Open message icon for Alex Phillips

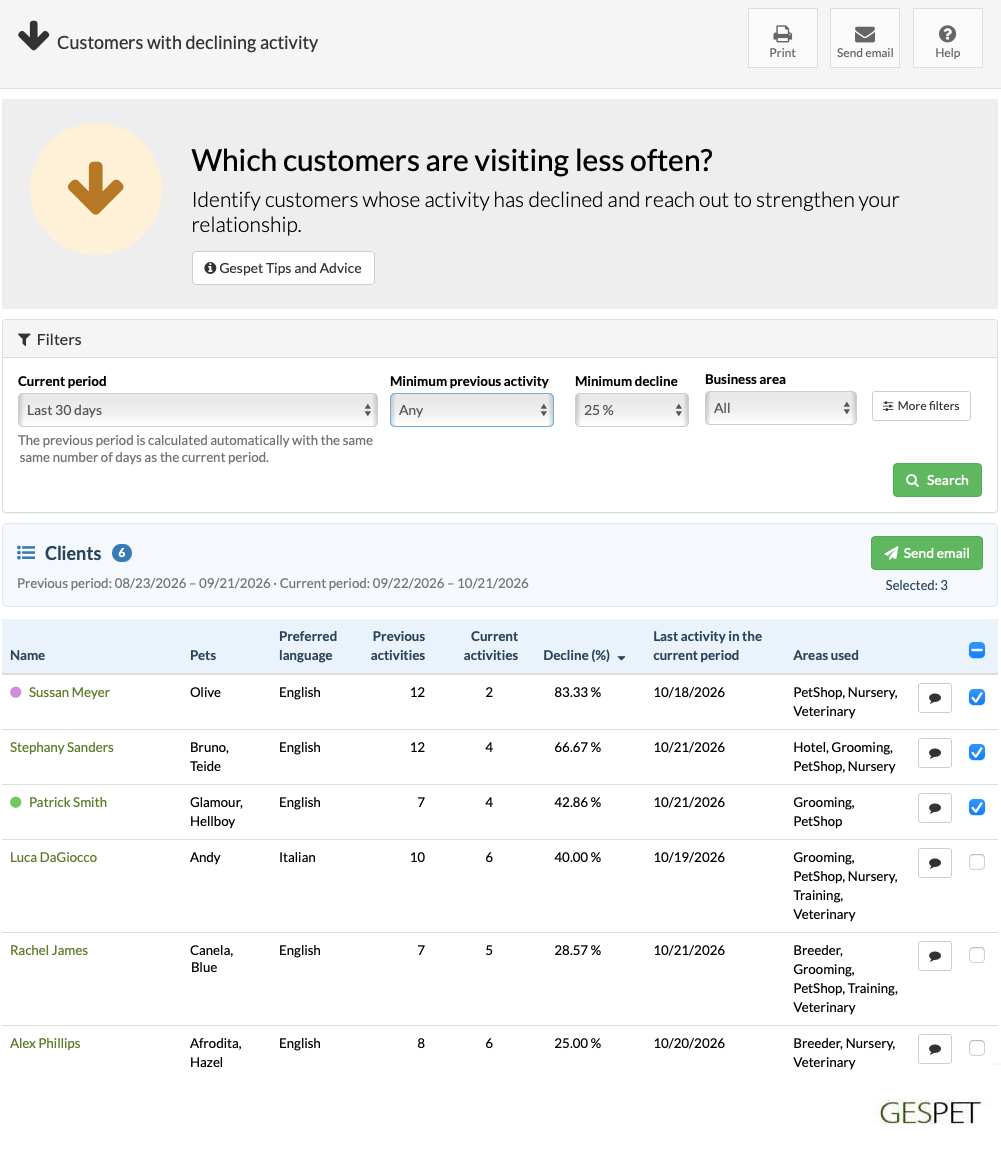pyautogui.click(x=935, y=1049)
